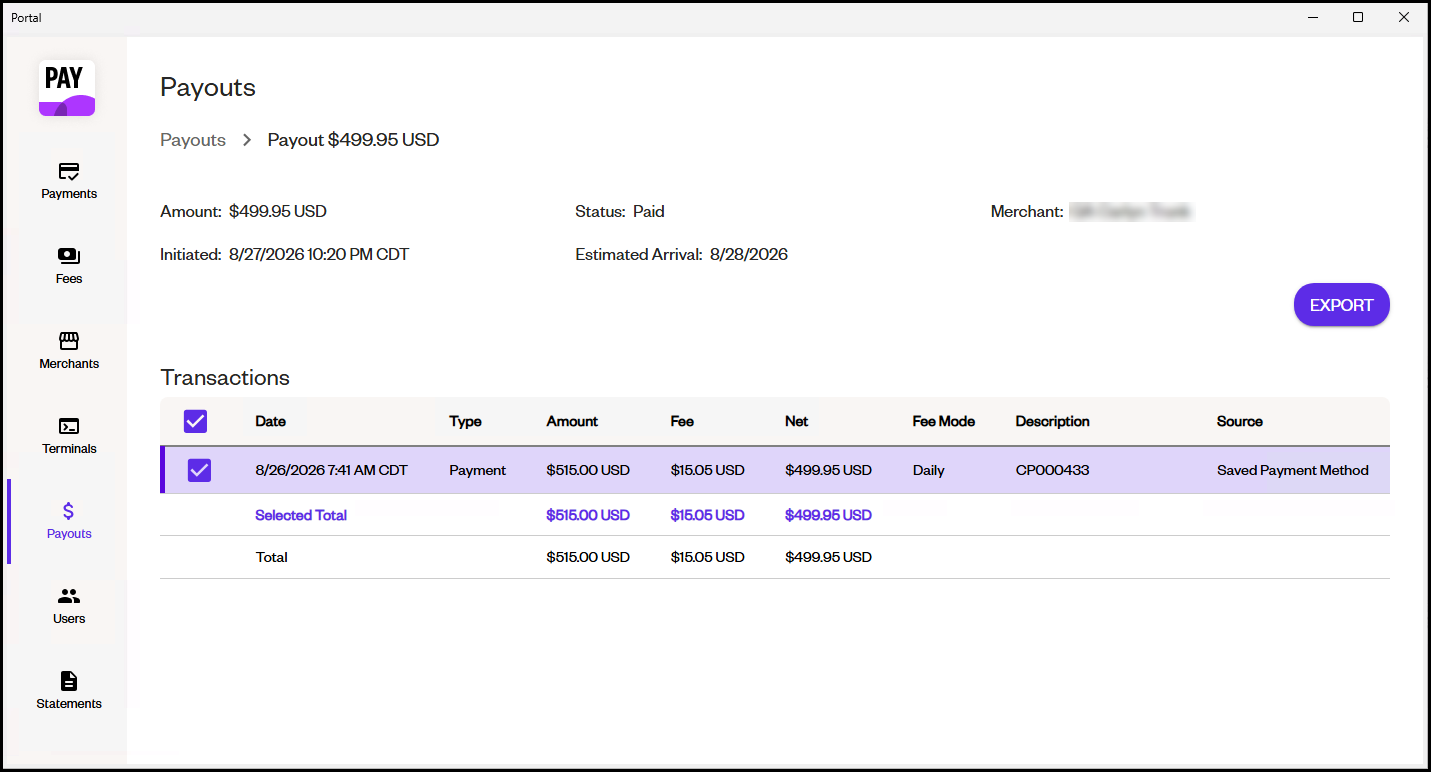Click the Net column header
Screen dimensions: 1431x772
click(796, 421)
